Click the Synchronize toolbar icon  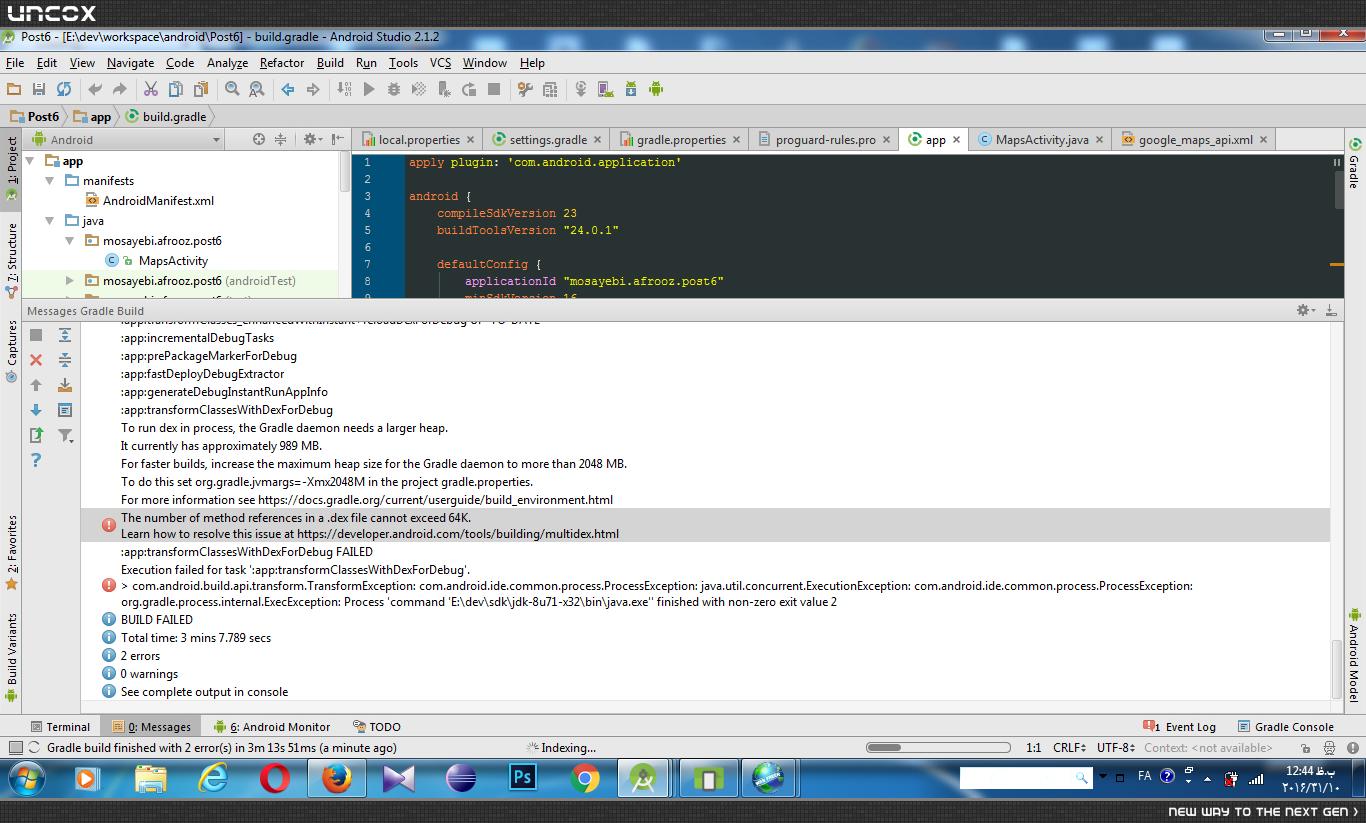64,89
